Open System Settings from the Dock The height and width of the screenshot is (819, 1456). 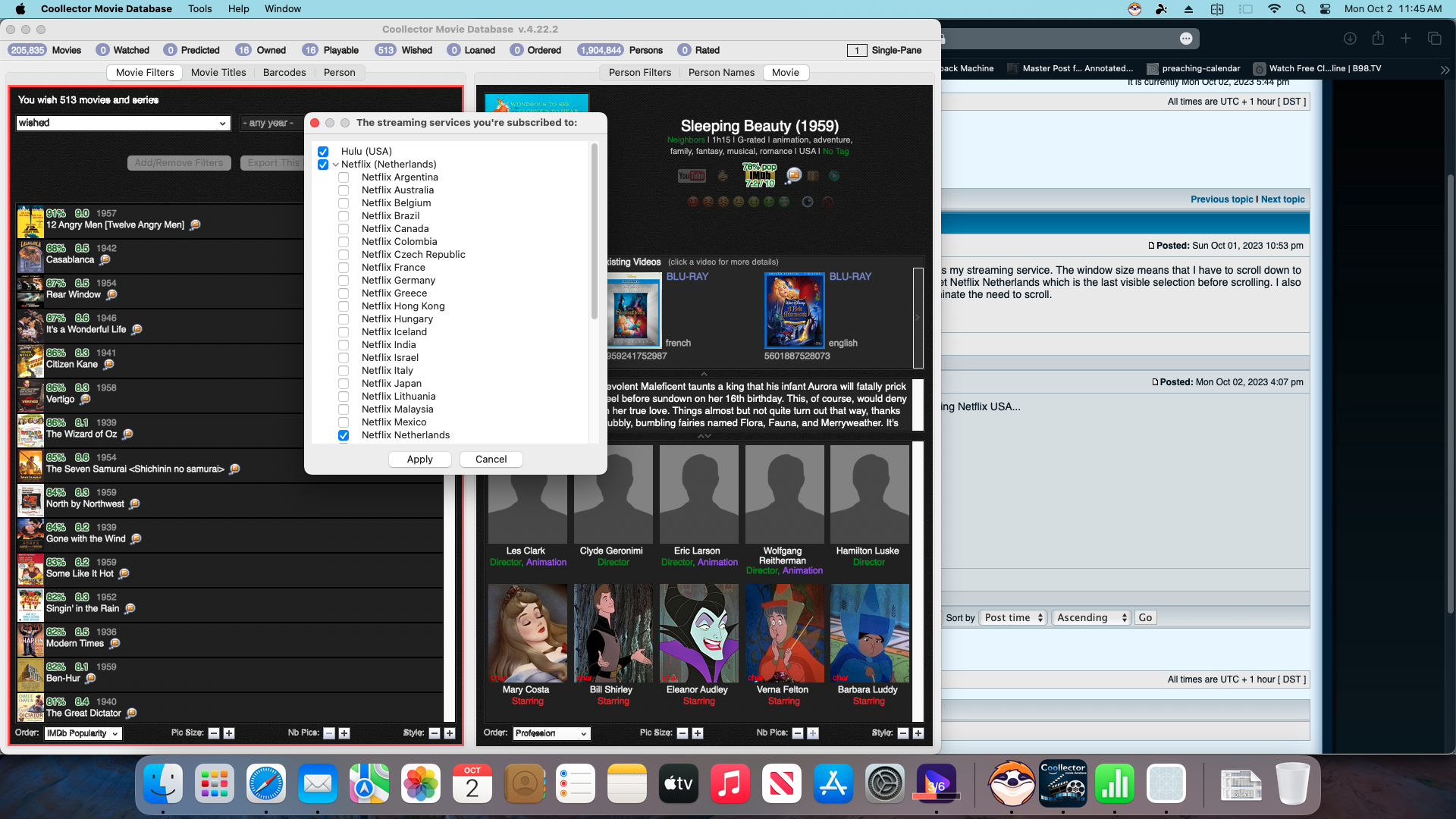[x=885, y=783]
